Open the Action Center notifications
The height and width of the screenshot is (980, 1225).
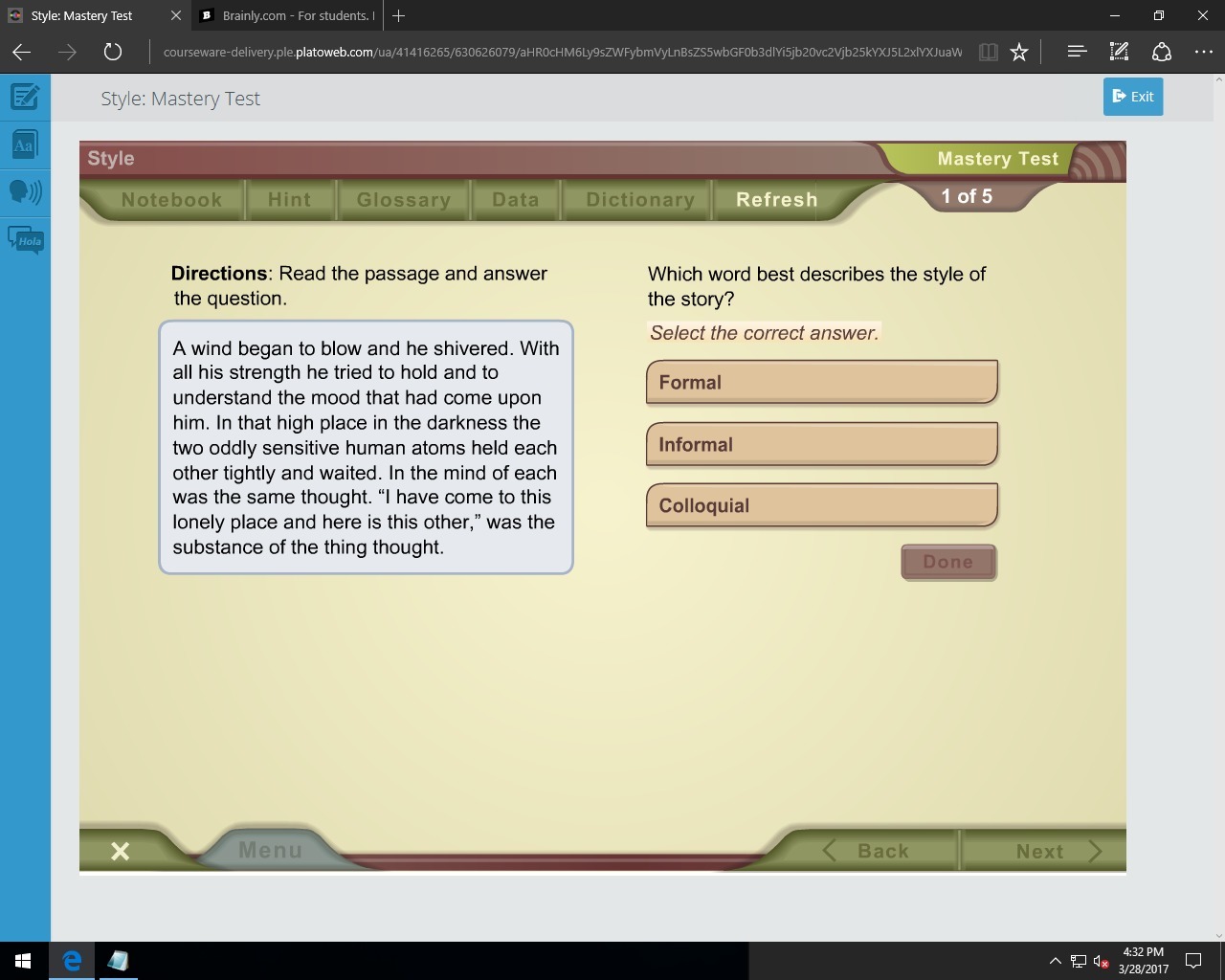1194,961
